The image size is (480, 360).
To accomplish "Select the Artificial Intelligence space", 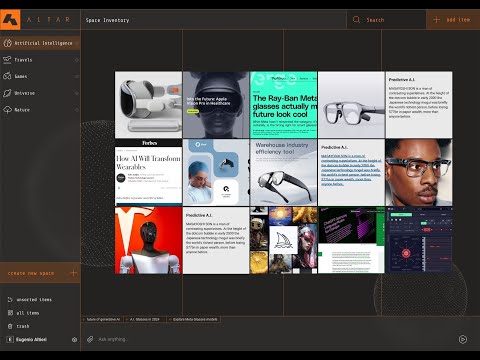I will click(40, 43).
